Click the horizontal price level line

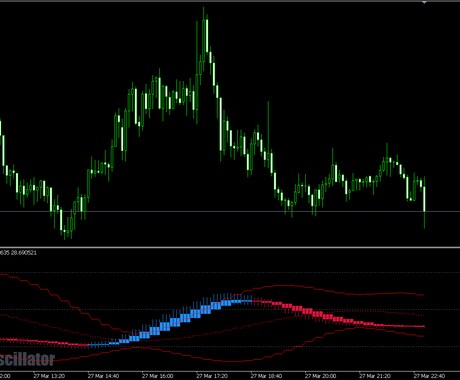[230, 211]
